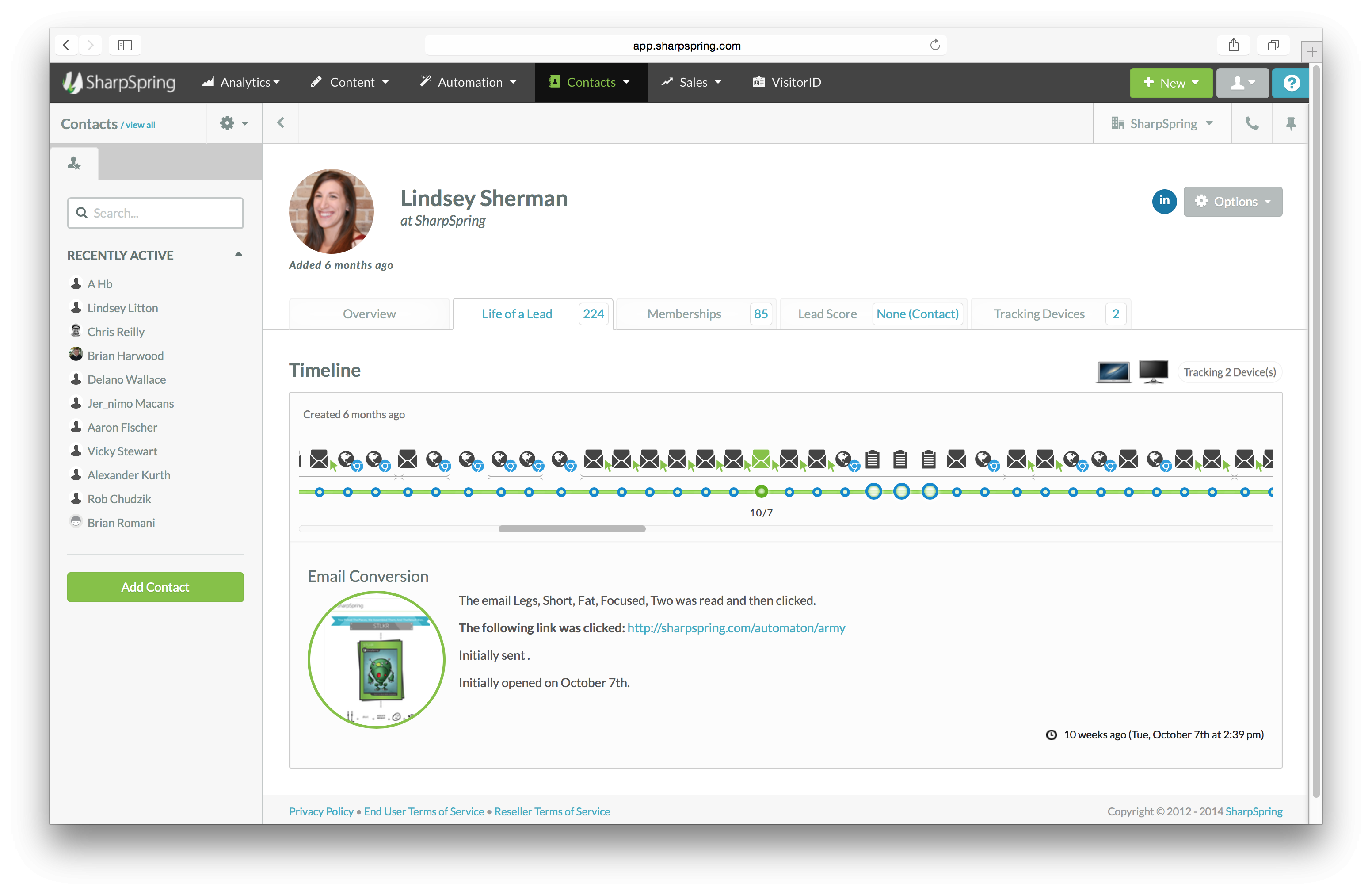The image size is (1372, 895).
Task: Click the add contact person-star icon
Action: click(74, 163)
